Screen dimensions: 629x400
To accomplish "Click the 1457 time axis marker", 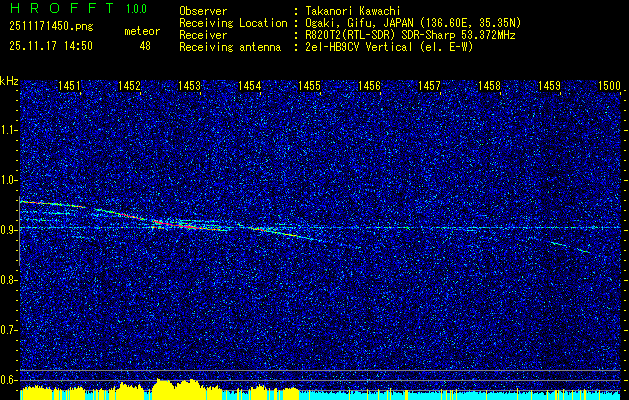I will click(x=429, y=85).
